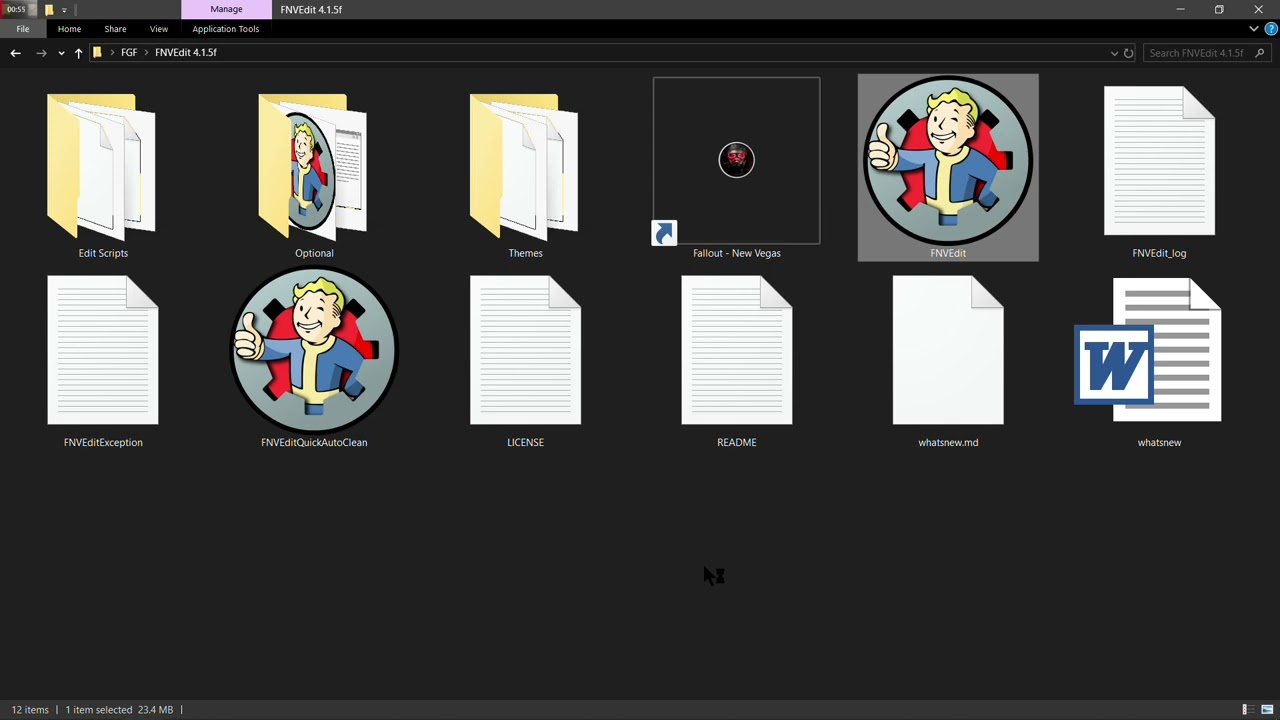Open the File menu

[22, 29]
